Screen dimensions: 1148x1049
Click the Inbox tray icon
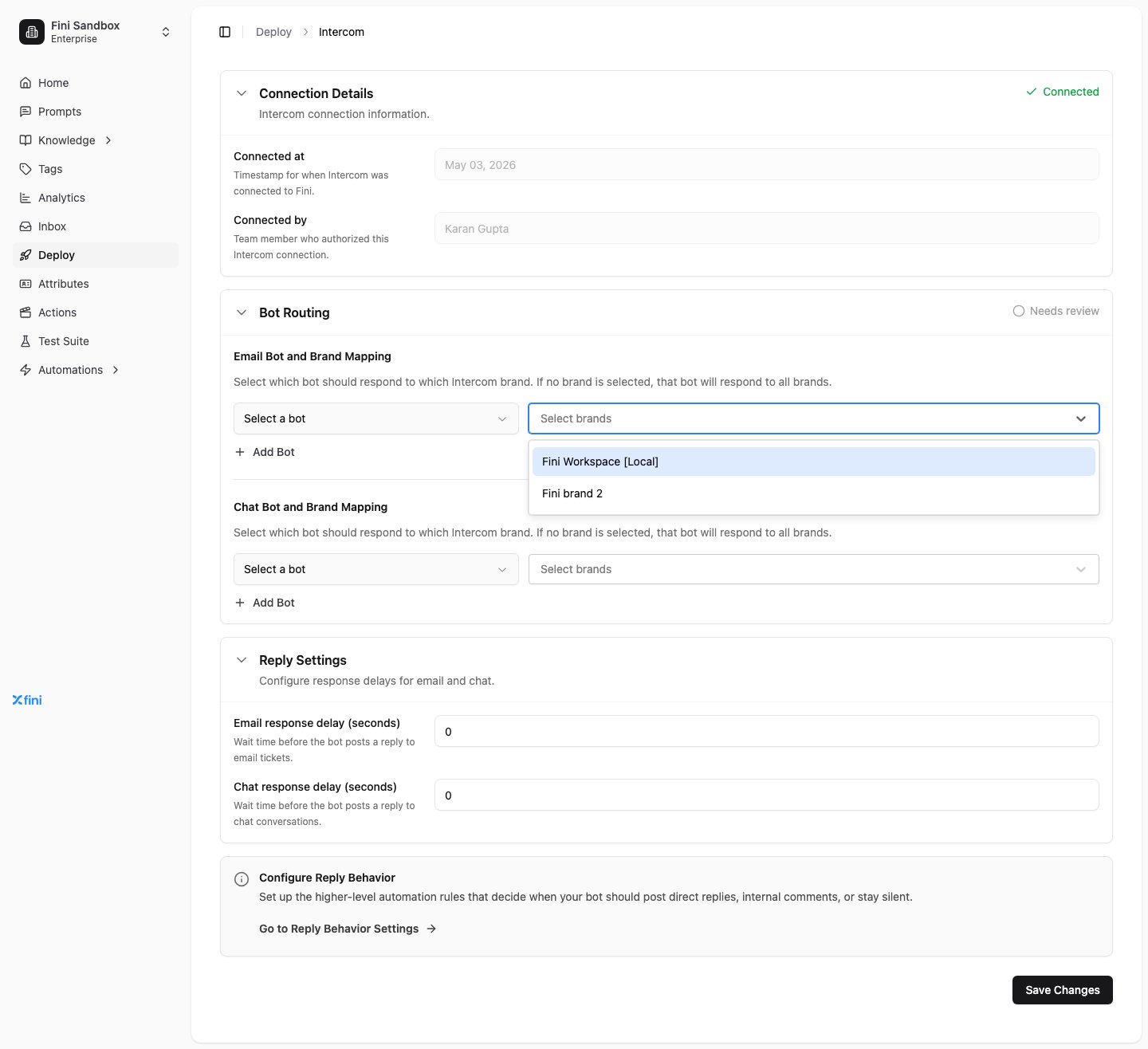click(26, 226)
